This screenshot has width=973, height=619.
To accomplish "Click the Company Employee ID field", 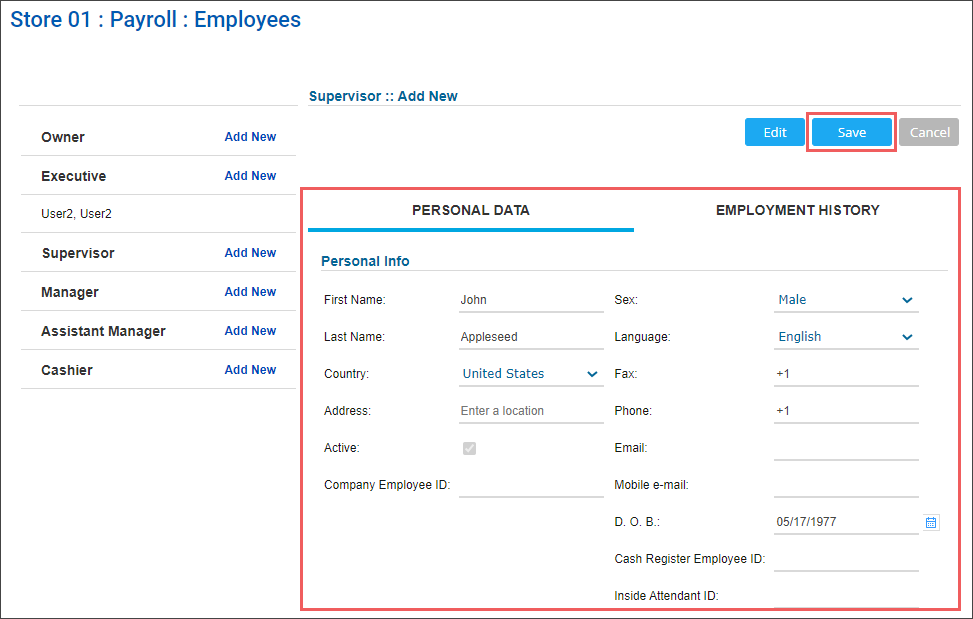I will pos(531,485).
